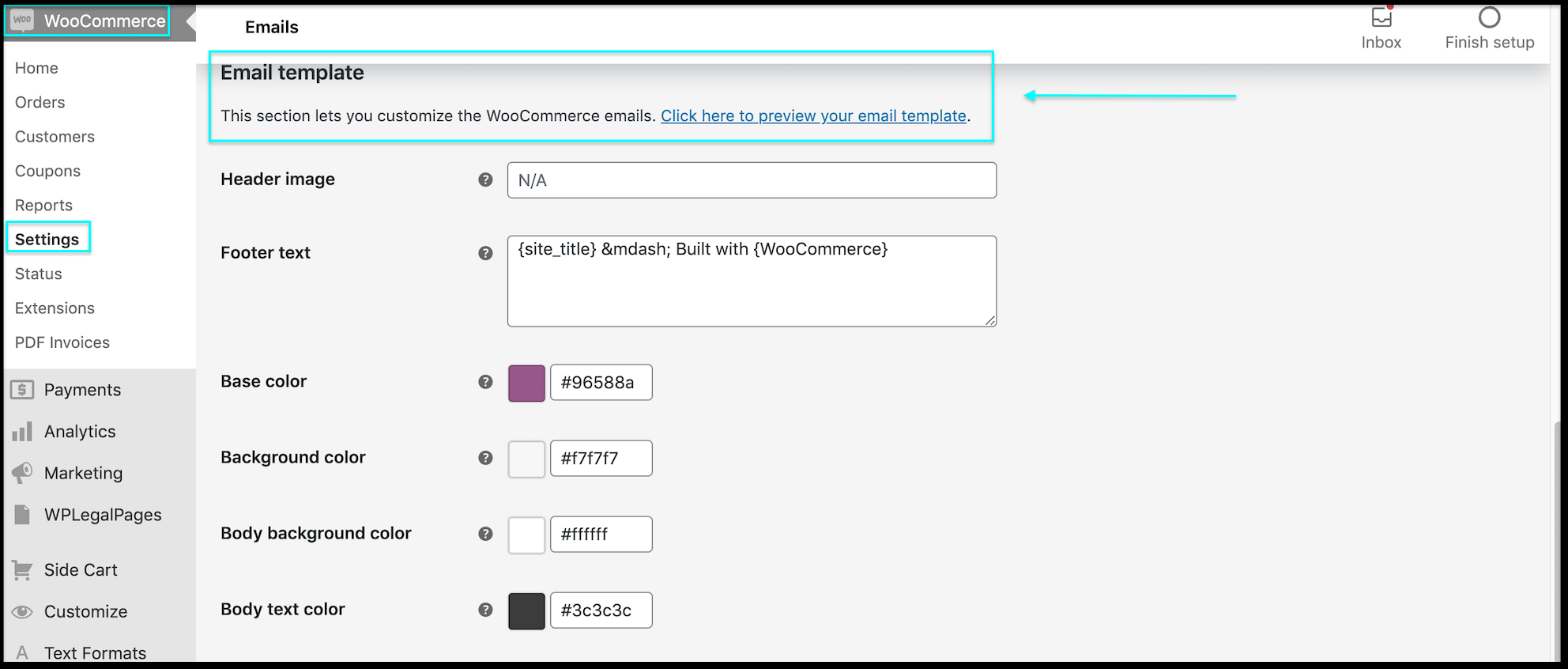Click the preview your email template link
The width and height of the screenshot is (1568, 669).
(813, 116)
